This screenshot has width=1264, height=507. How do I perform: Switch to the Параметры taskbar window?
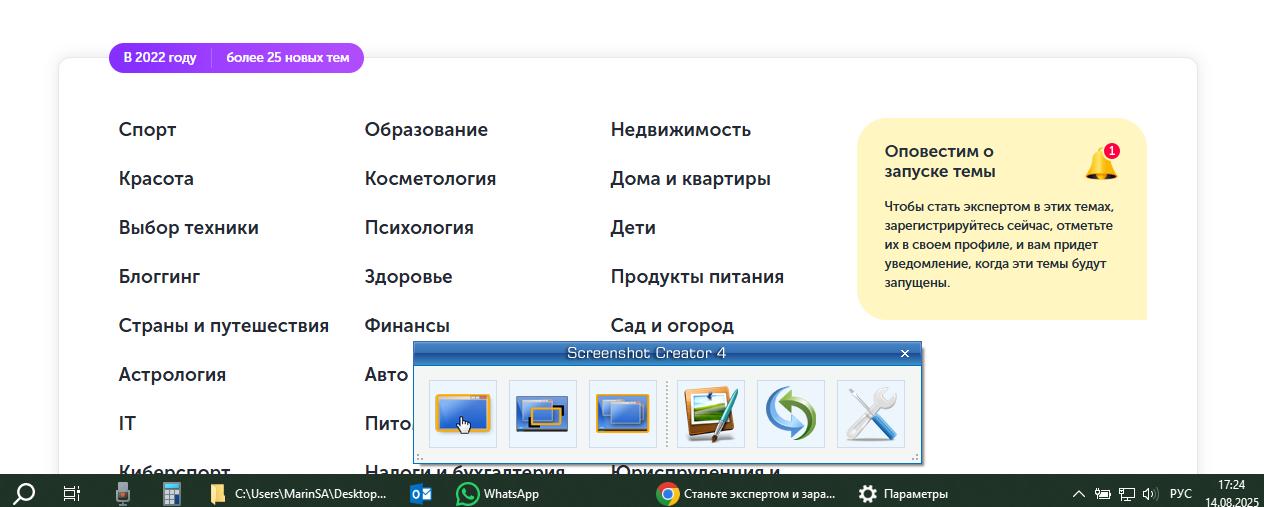(x=903, y=493)
